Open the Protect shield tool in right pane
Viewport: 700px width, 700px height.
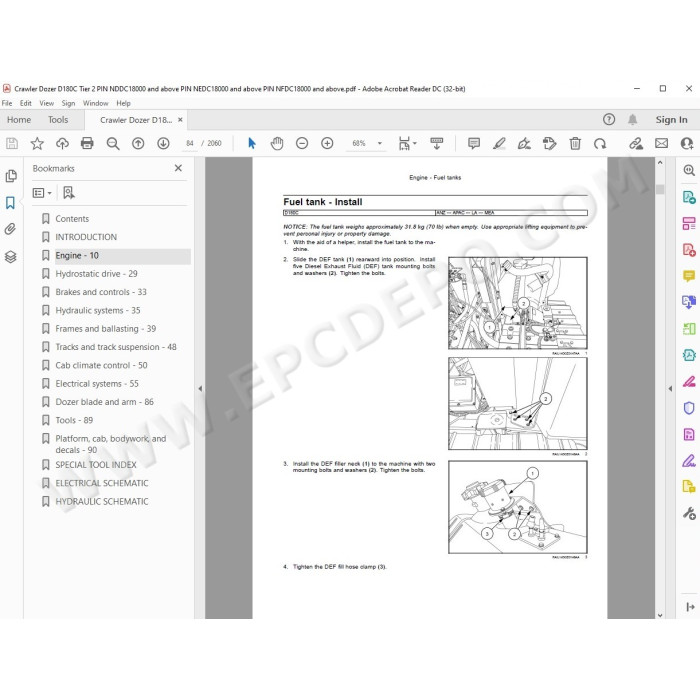[689, 408]
